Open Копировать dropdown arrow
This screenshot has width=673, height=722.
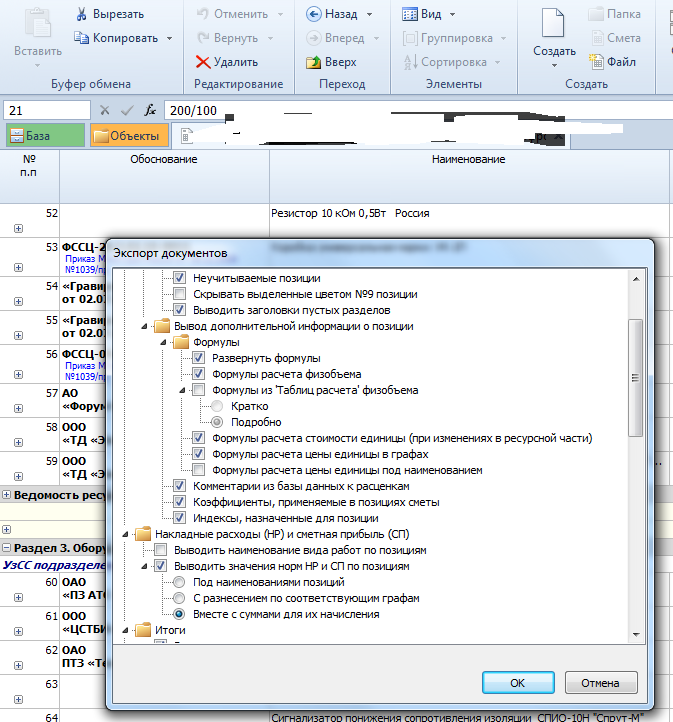[169, 38]
